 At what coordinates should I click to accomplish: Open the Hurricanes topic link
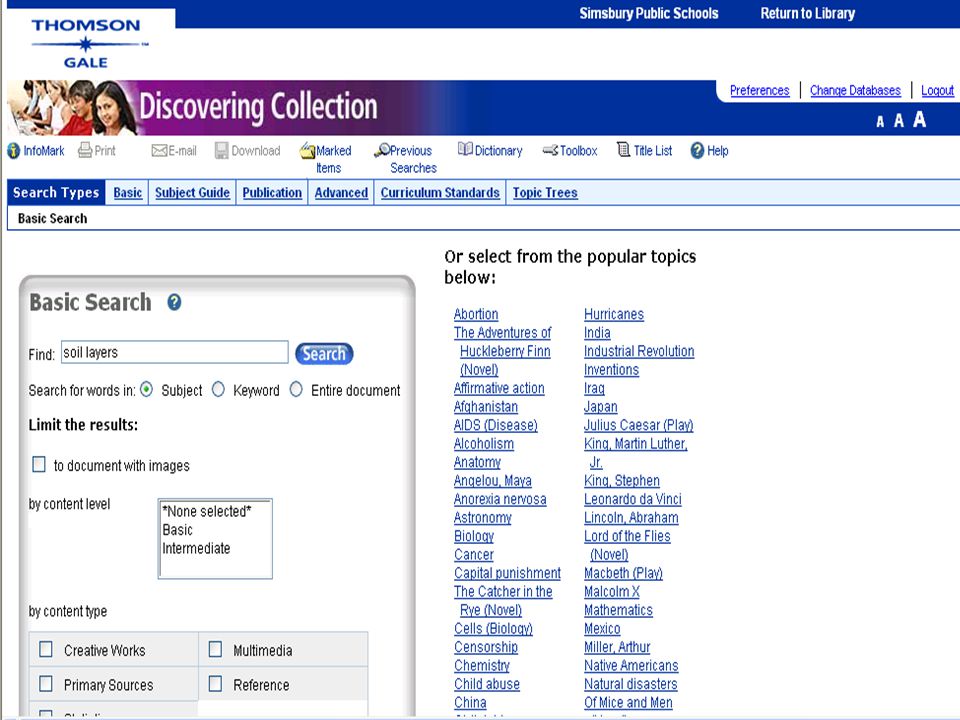613,314
